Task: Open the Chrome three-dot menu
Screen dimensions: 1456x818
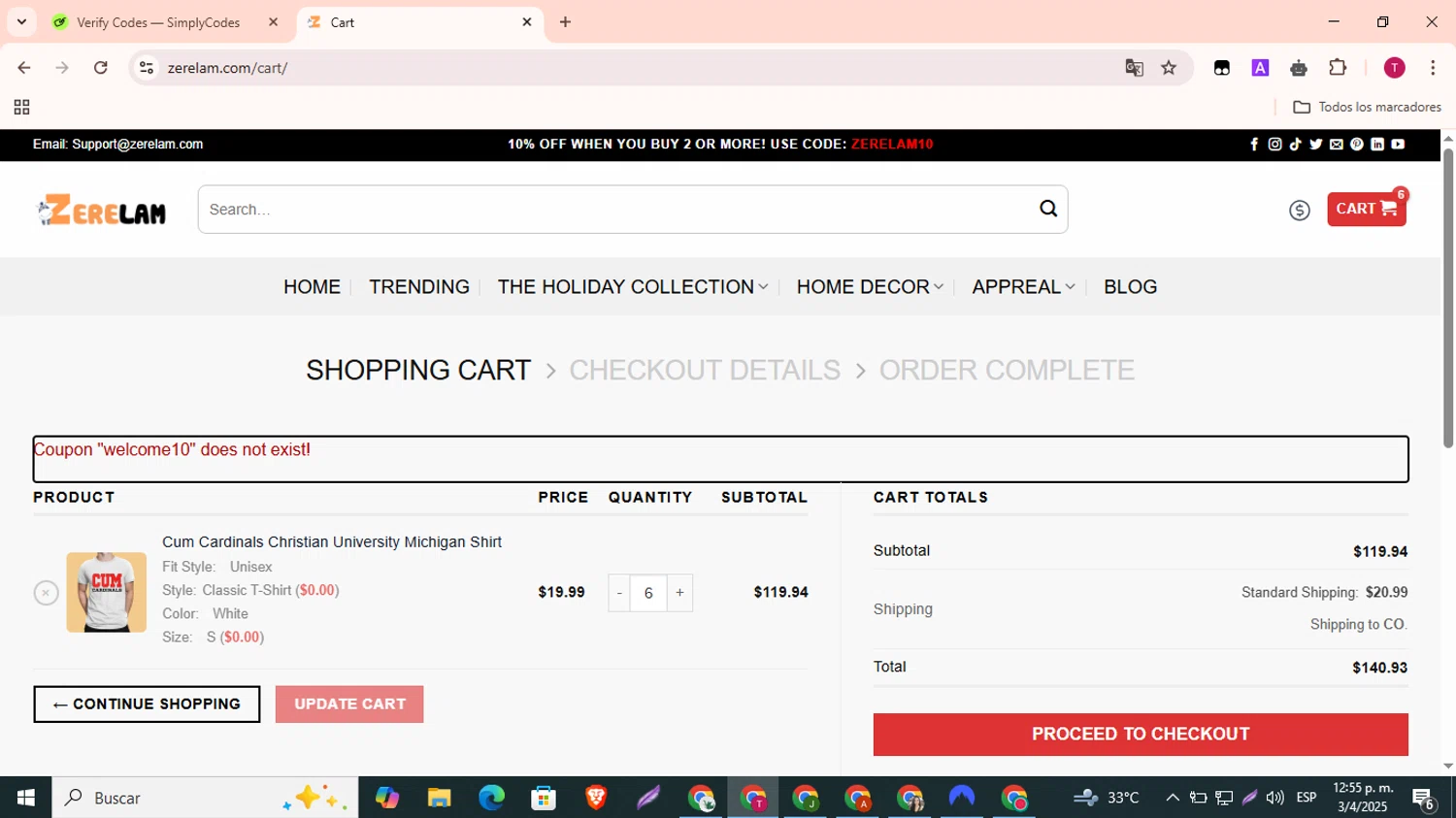Action: click(1433, 68)
